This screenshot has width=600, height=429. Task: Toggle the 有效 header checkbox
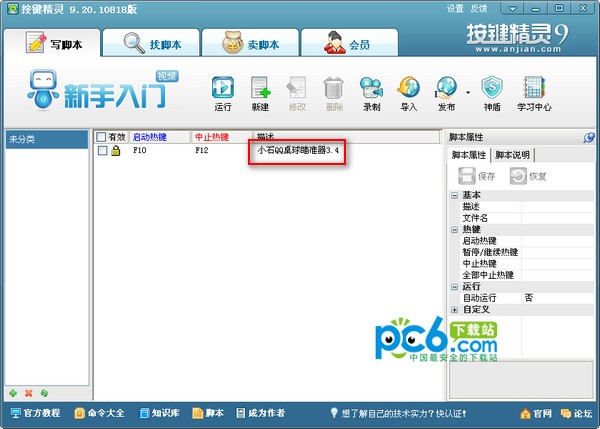pyautogui.click(x=101, y=137)
